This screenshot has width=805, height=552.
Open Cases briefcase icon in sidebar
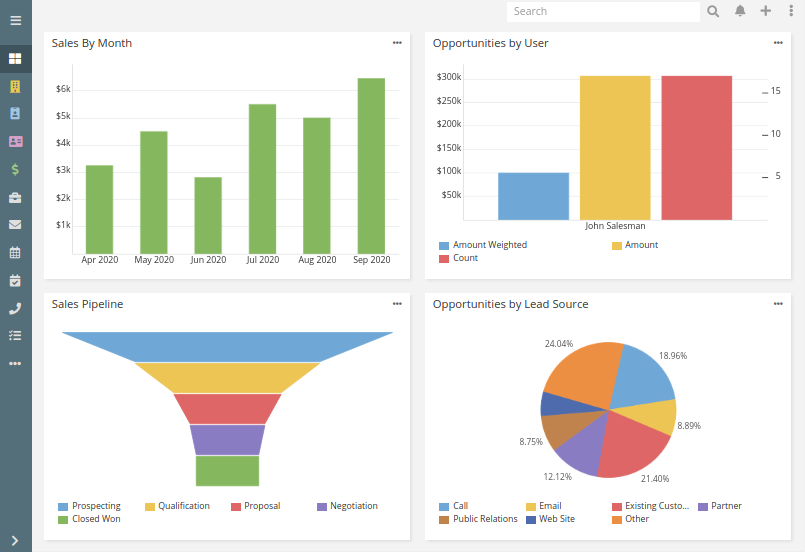(15, 198)
